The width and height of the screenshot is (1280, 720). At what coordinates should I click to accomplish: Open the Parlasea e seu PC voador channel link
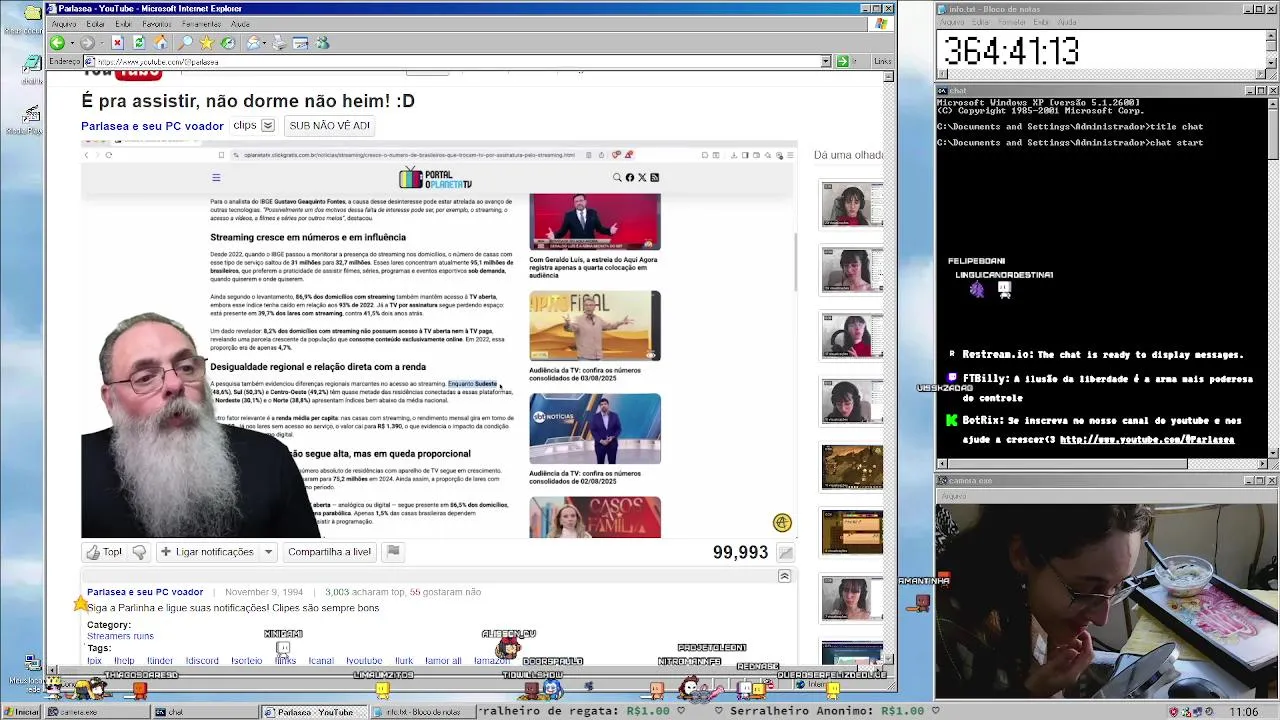coord(152,126)
